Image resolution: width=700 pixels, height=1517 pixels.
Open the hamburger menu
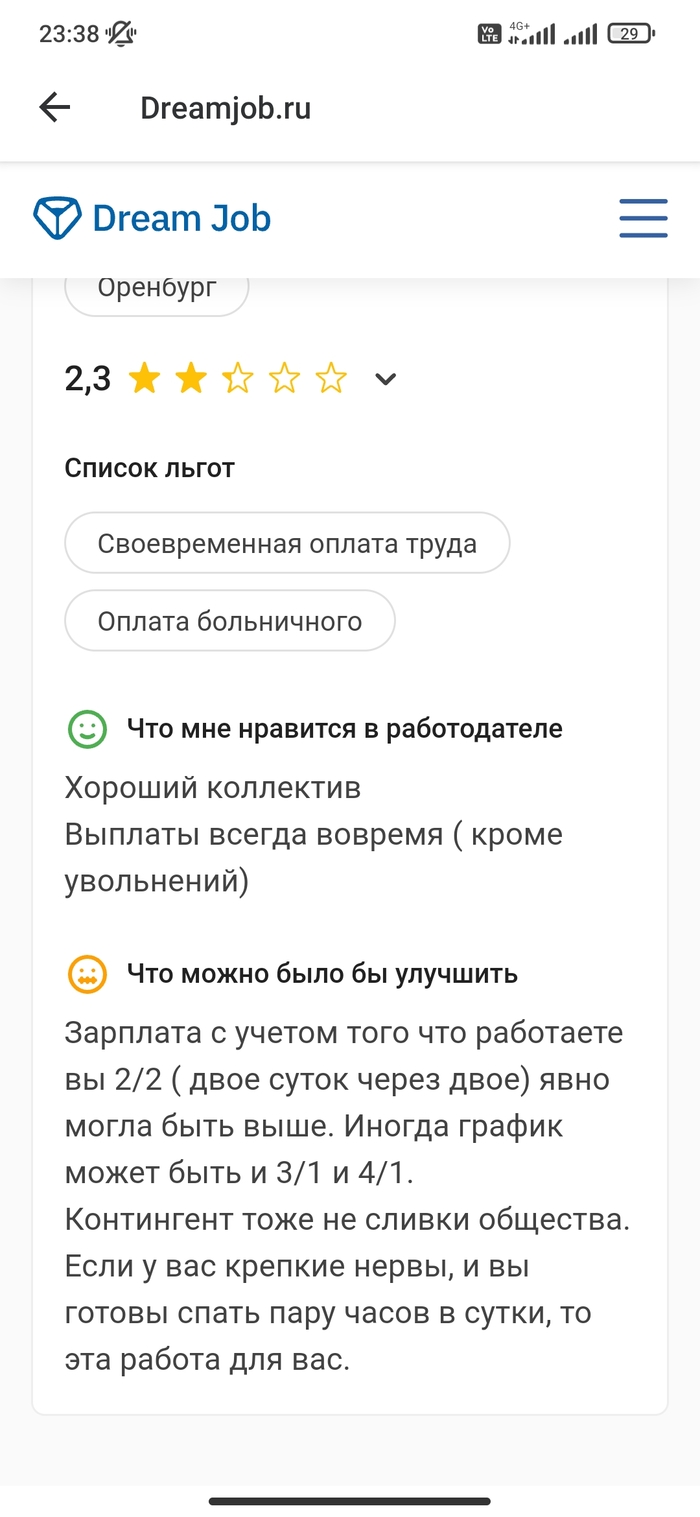(x=643, y=218)
